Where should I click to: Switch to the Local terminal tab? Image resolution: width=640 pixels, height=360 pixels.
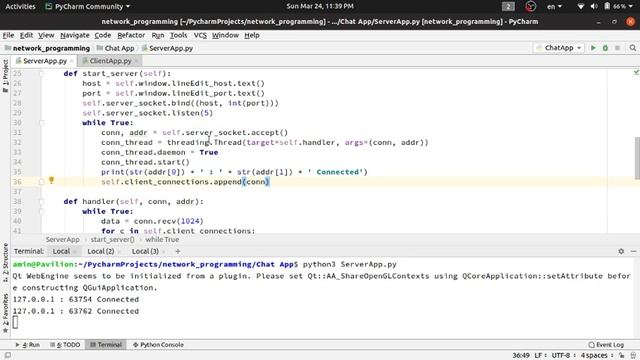(x=61, y=251)
